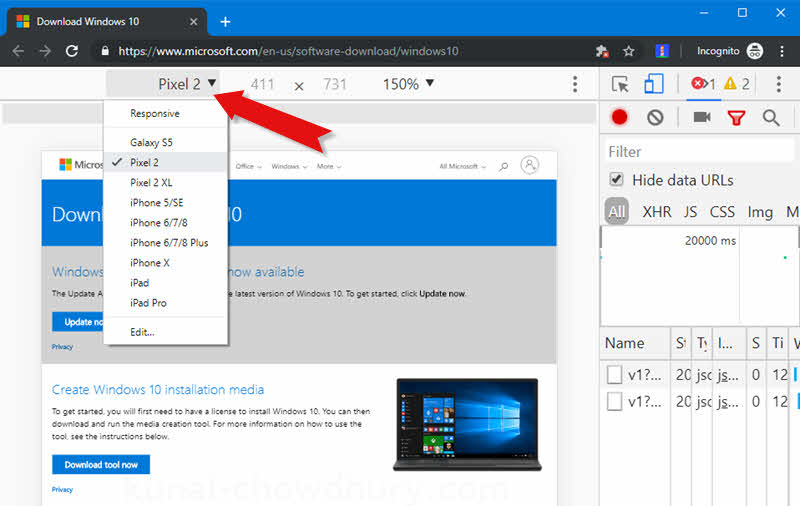800x506 pixels.
Task: Filter requests by CSS type
Action: click(x=722, y=212)
